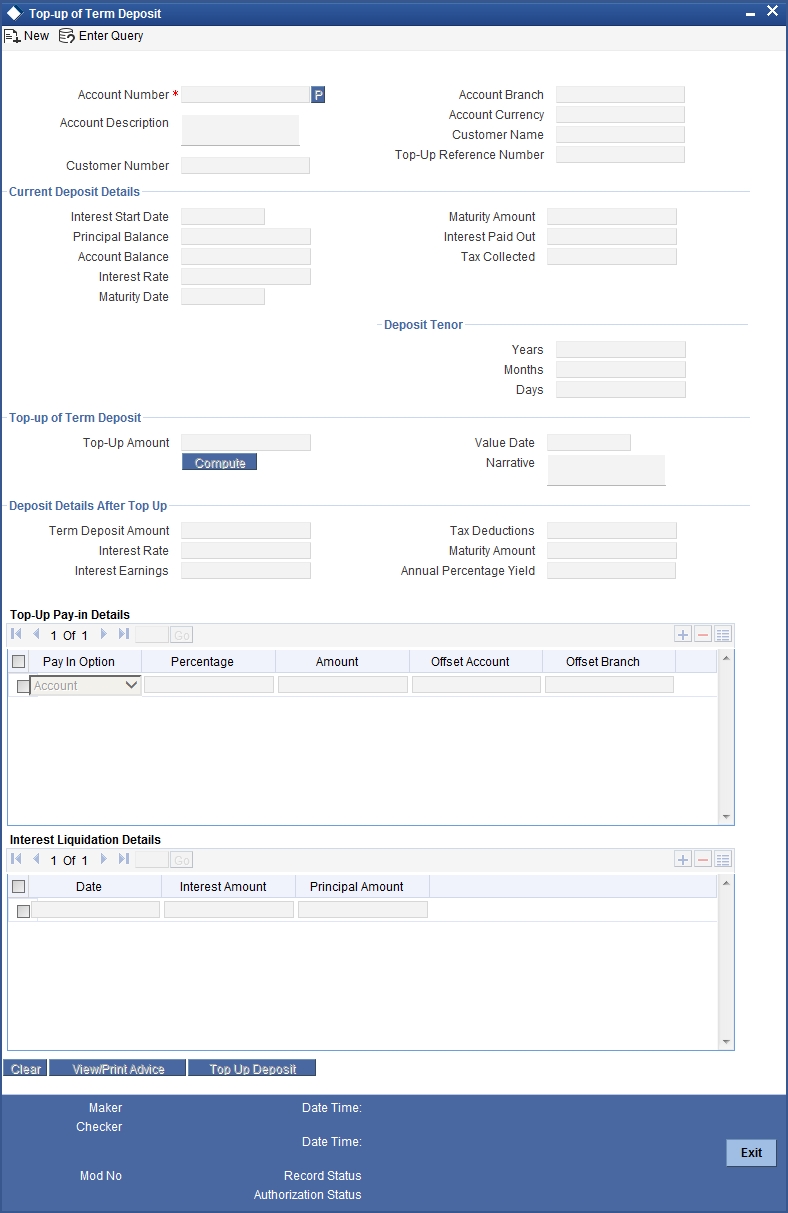Screen dimensions: 788x1213
Task: Go to first record in Interest Liquidation Details
Action: tap(17, 859)
